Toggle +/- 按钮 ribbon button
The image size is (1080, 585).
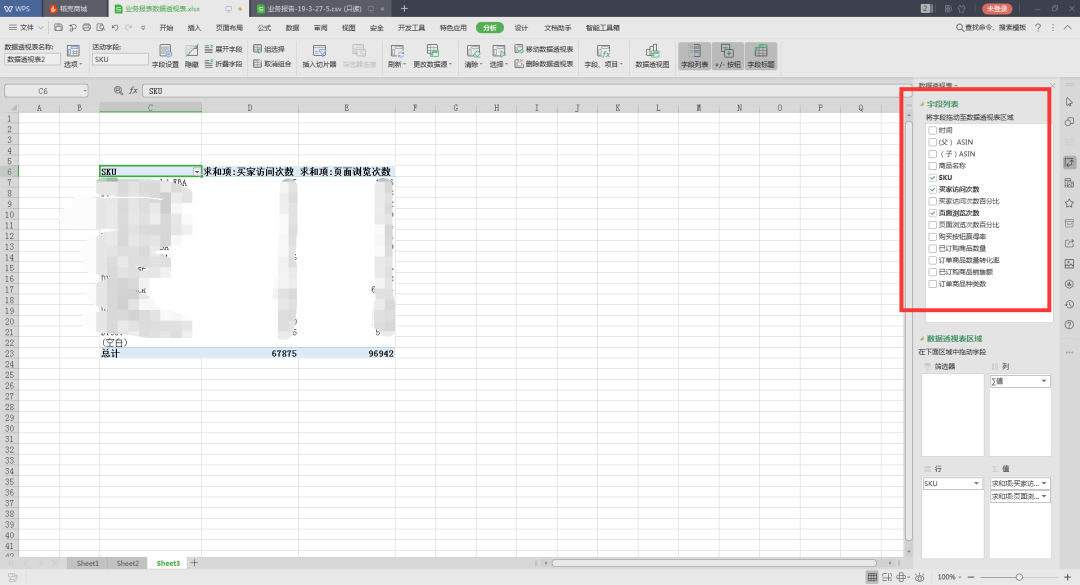point(727,57)
